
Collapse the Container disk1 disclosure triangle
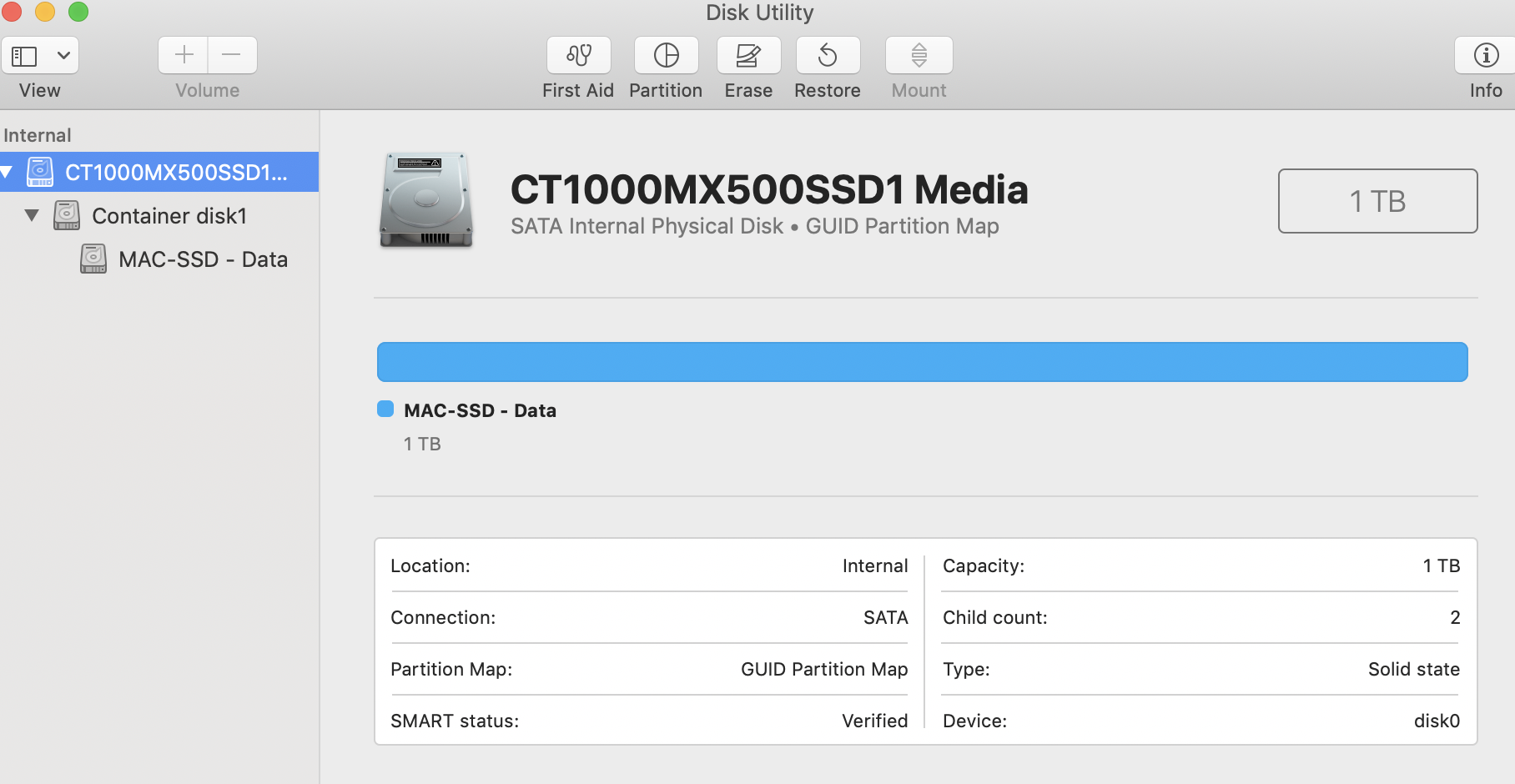point(32,216)
